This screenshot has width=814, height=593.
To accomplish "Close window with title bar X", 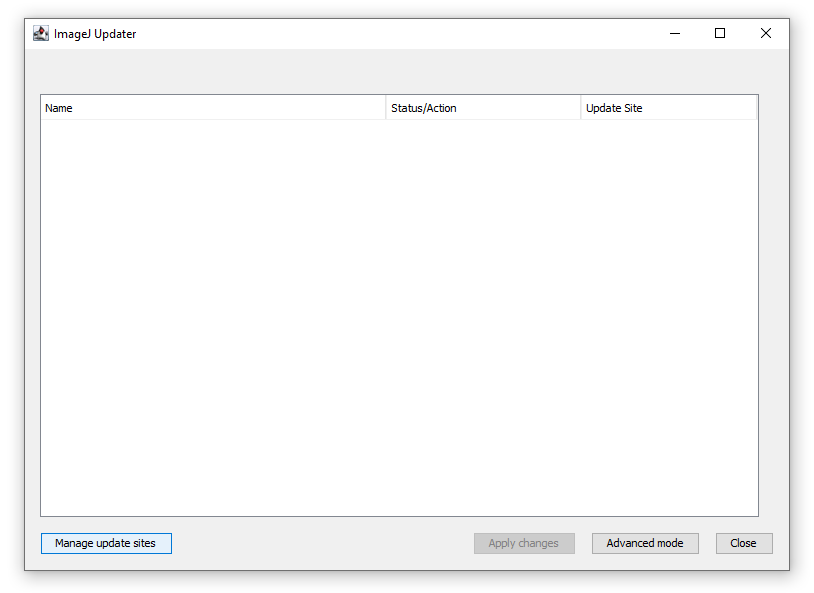I will coord(766,34).
